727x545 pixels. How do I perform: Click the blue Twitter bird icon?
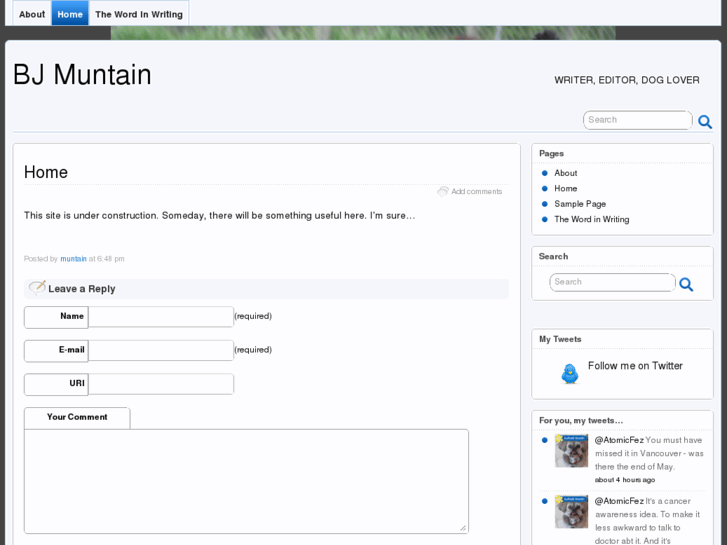click(x=570, y=373)
